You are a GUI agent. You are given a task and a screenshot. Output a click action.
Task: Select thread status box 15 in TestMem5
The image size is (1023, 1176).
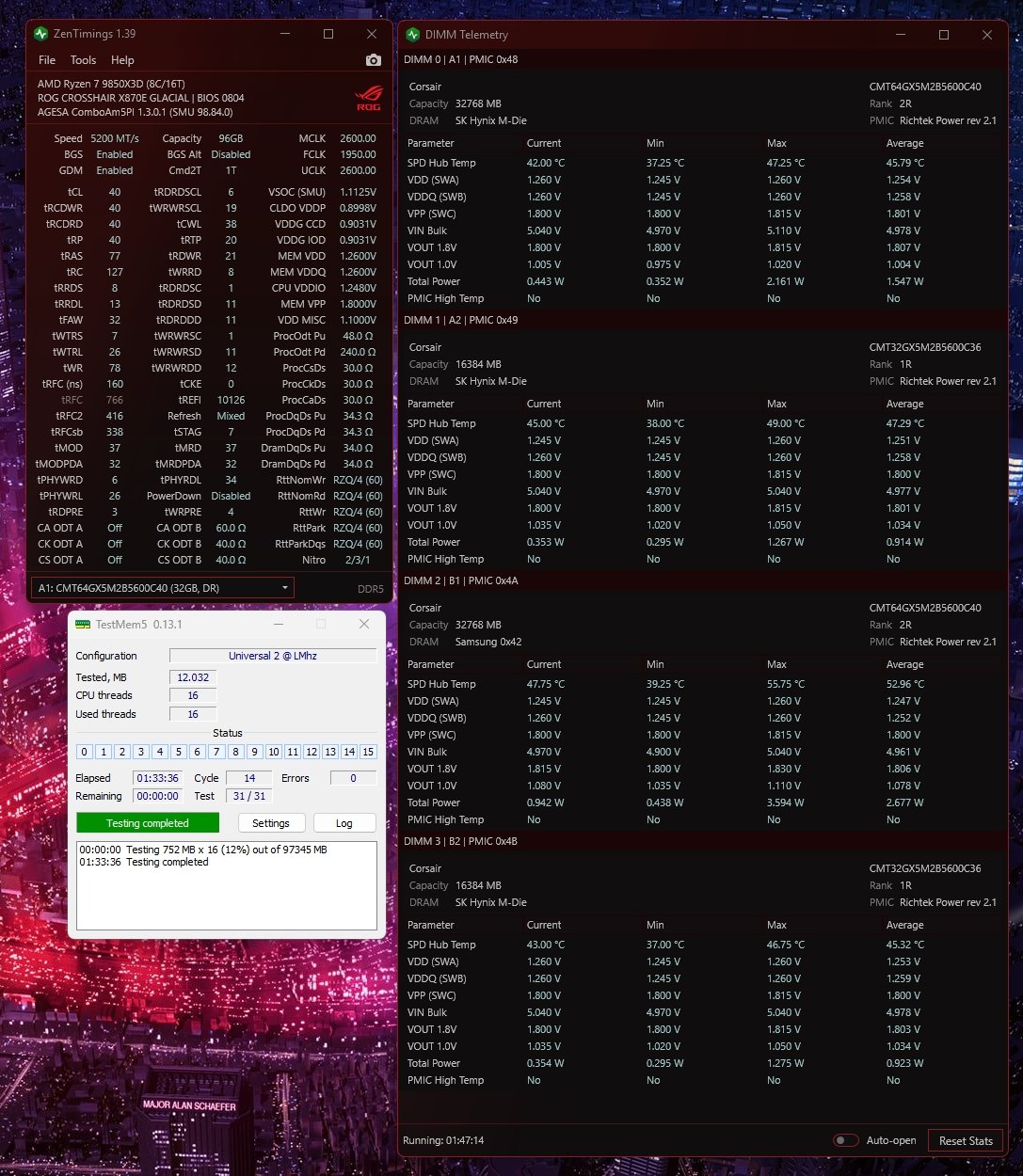coord(368,752)
